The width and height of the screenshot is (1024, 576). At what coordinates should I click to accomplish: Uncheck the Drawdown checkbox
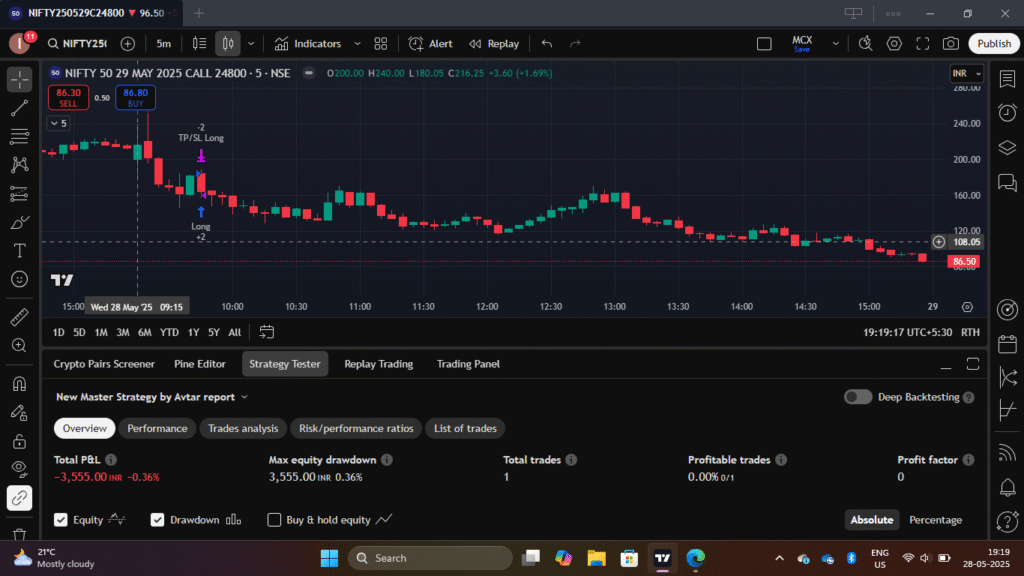pyautogui.click(x=157, y=520)
